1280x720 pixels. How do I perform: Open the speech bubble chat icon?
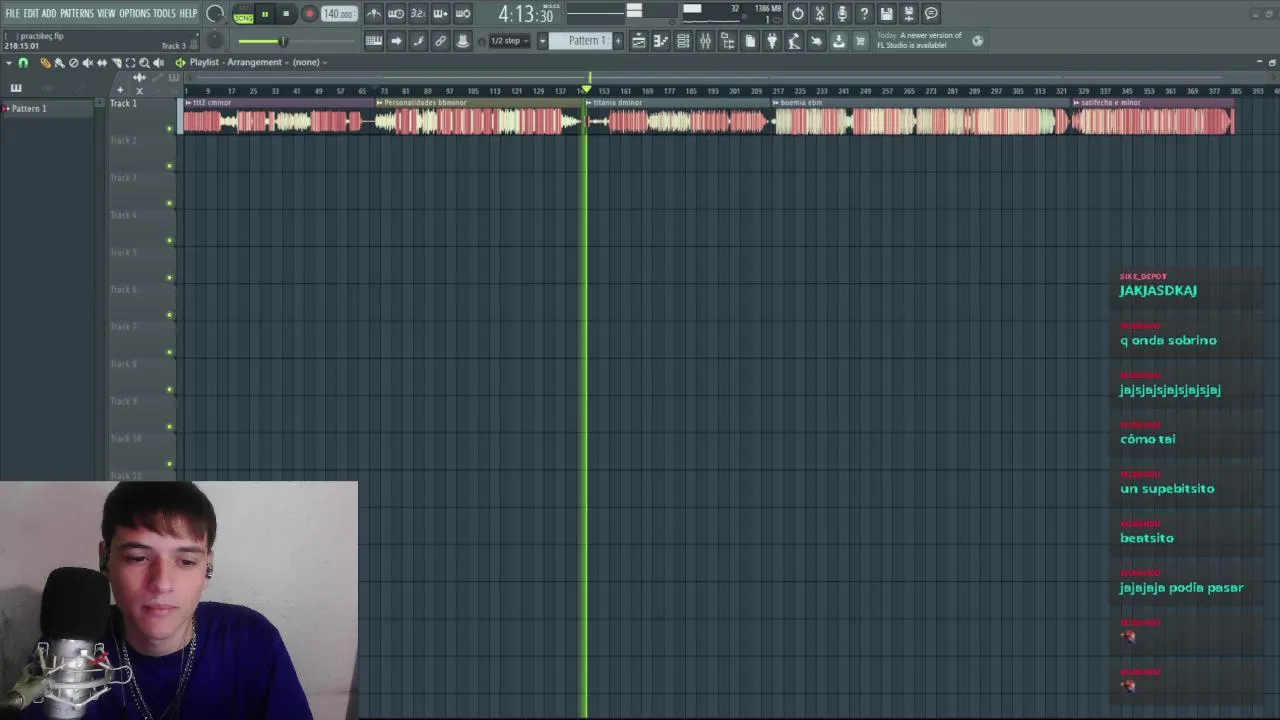[931, 14]
